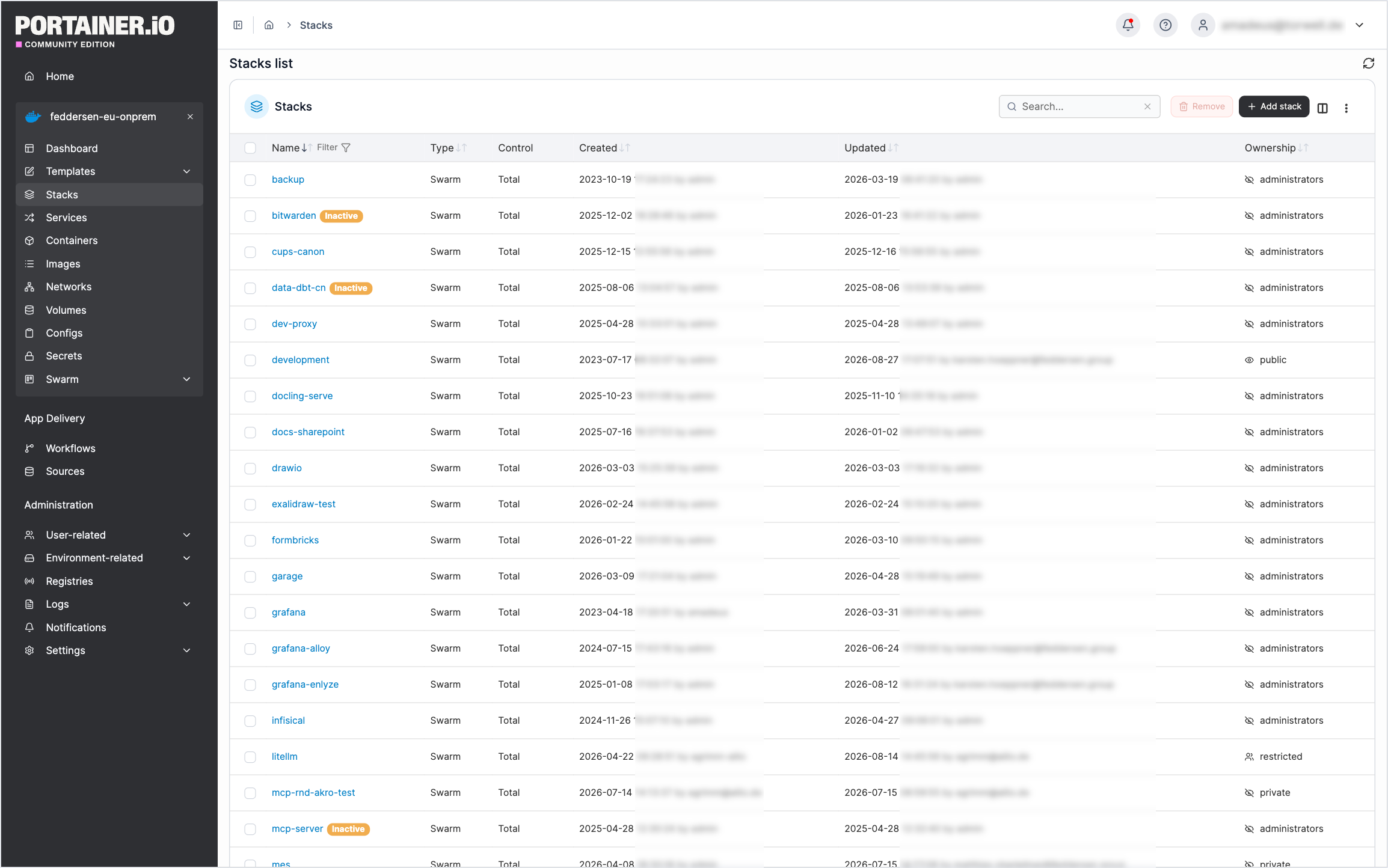Open Services in the sidebar
Image resolution: width=1388 pixels, height=868 pixels.
coord(109,218)
